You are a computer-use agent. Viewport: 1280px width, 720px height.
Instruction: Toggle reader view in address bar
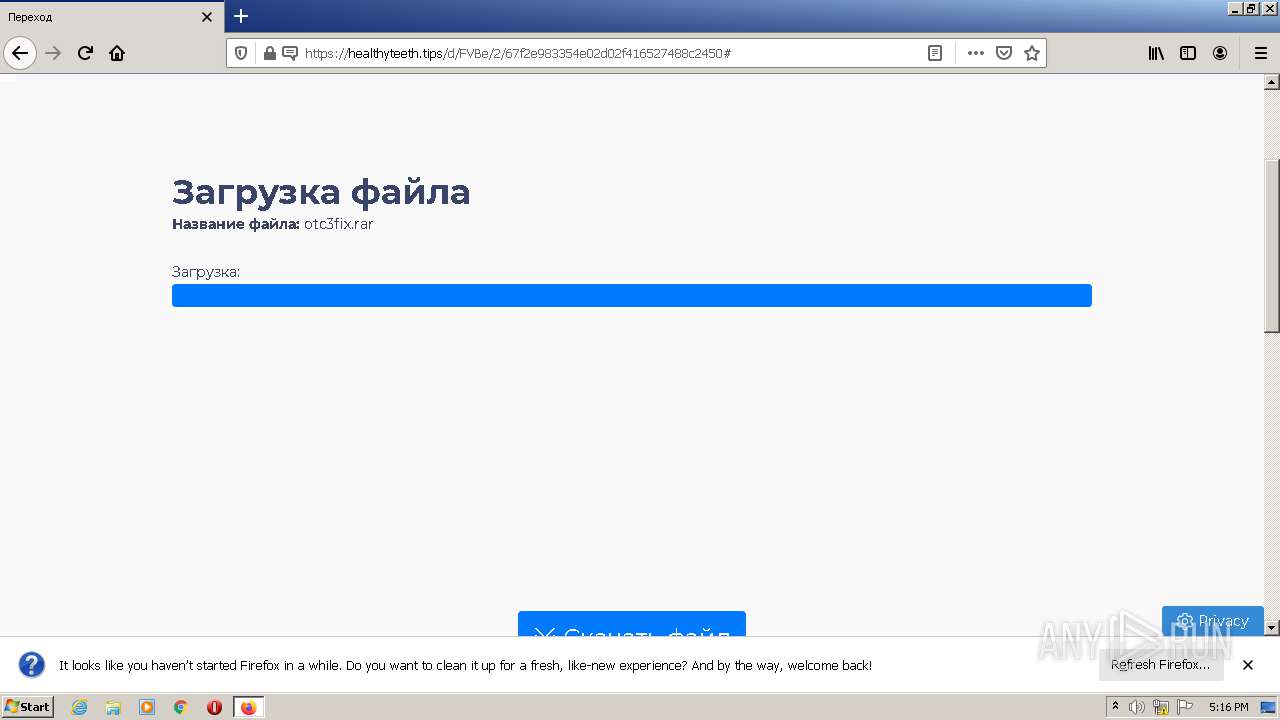pos(935,53)
